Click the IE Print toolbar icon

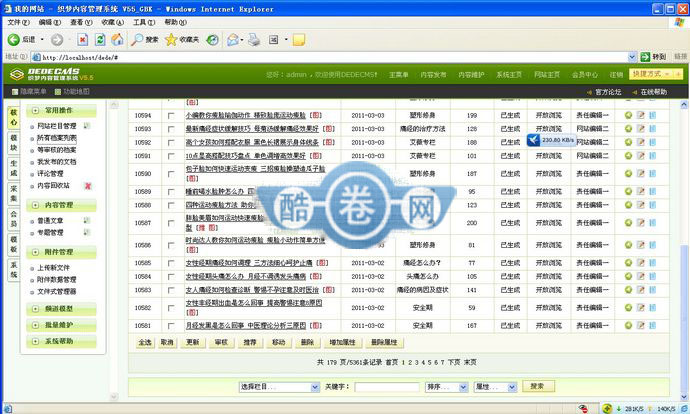[254, 40]
